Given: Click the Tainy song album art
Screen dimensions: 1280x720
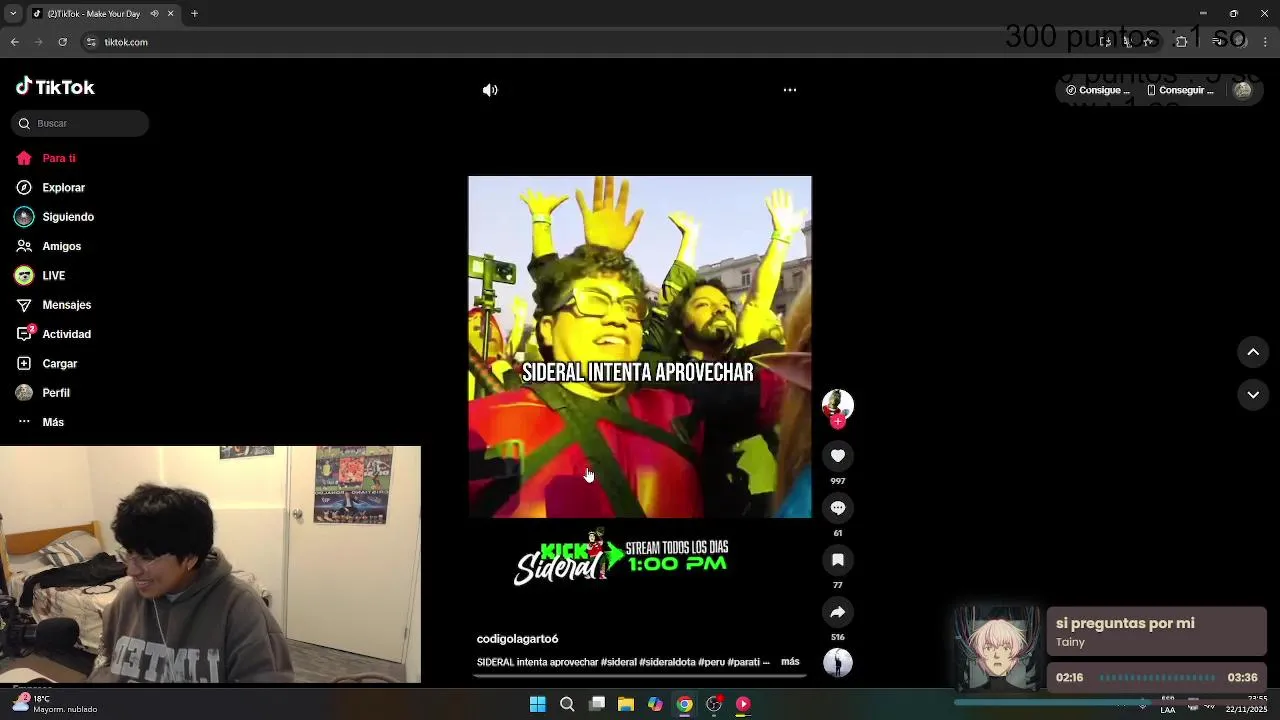Looking at the screenshot, I should coord(996,647).
